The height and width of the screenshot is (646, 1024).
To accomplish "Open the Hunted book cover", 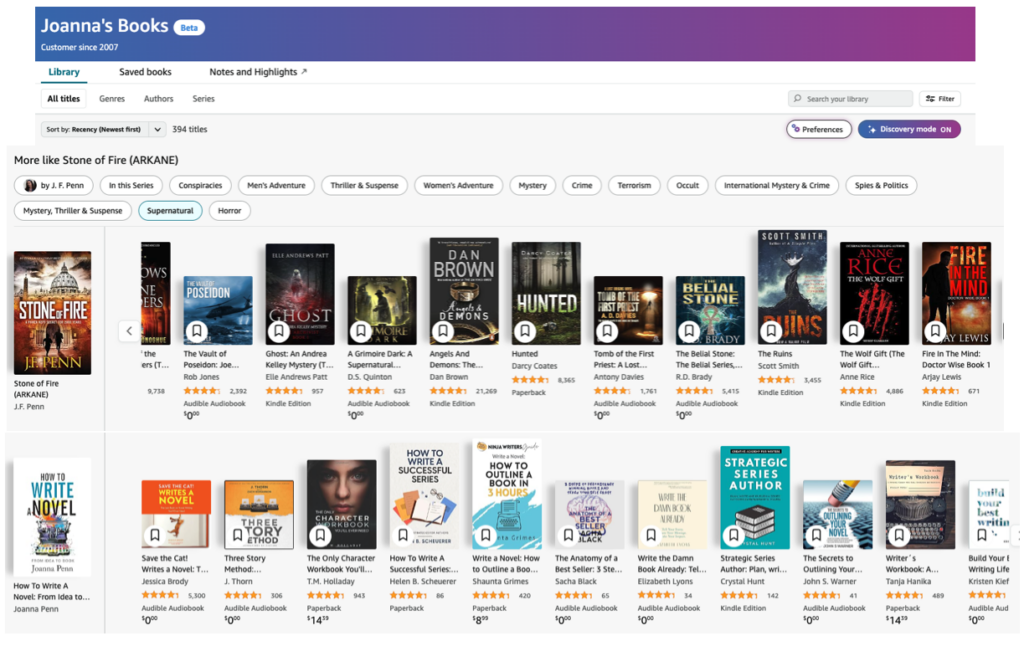I will point(546,293).
